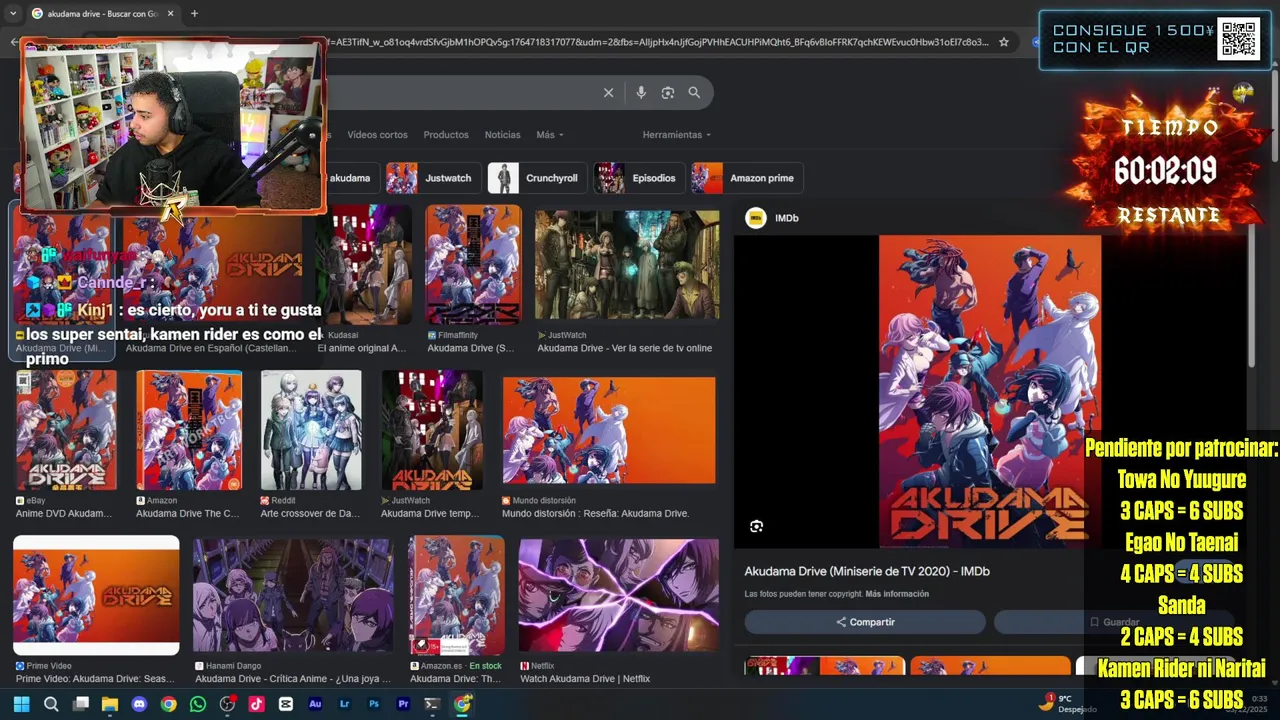Open a new browser tab
Image resolution: width=1280 pixels, height=720 pixels.
point(194,14)
